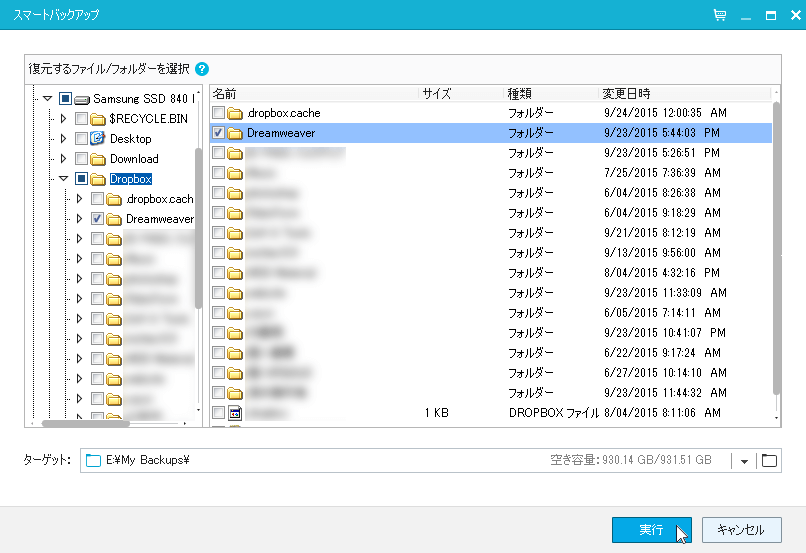This screenshot has width=806, height=553.
Task: Click the date 7/25/2015 7:36:39 AM
Action: [662, 173]
